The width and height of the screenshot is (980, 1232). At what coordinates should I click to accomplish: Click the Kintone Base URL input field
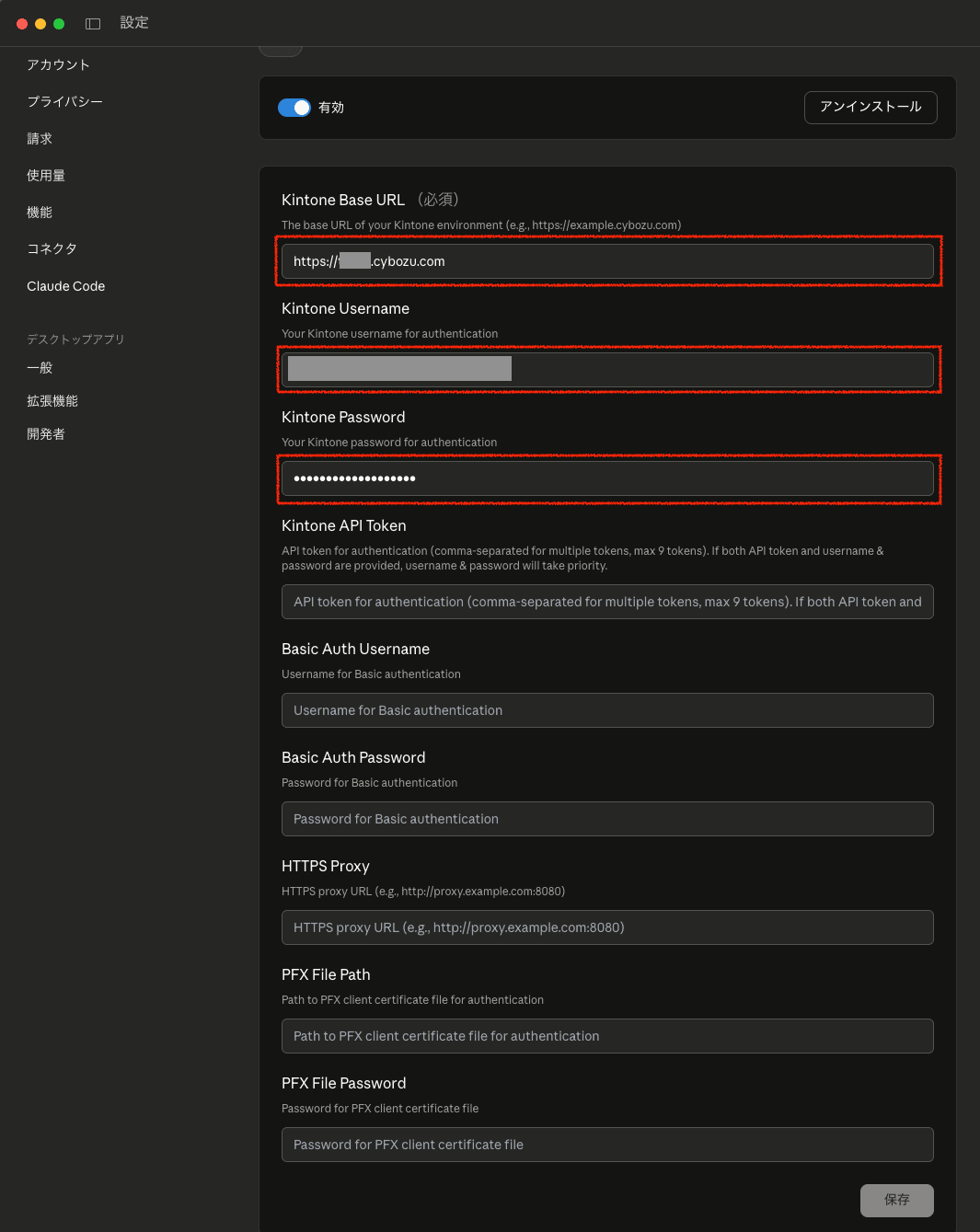pos(607,261)
